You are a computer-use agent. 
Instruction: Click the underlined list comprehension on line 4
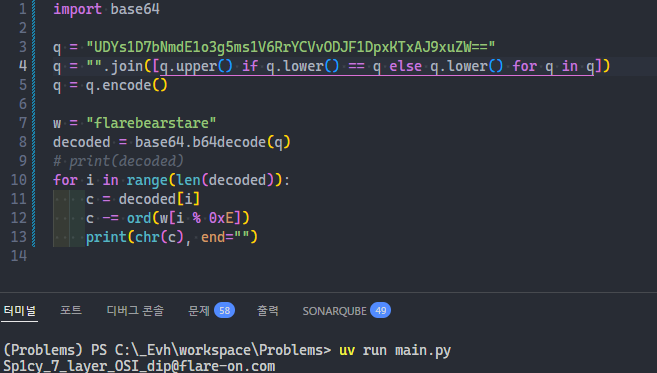[377, 66]
